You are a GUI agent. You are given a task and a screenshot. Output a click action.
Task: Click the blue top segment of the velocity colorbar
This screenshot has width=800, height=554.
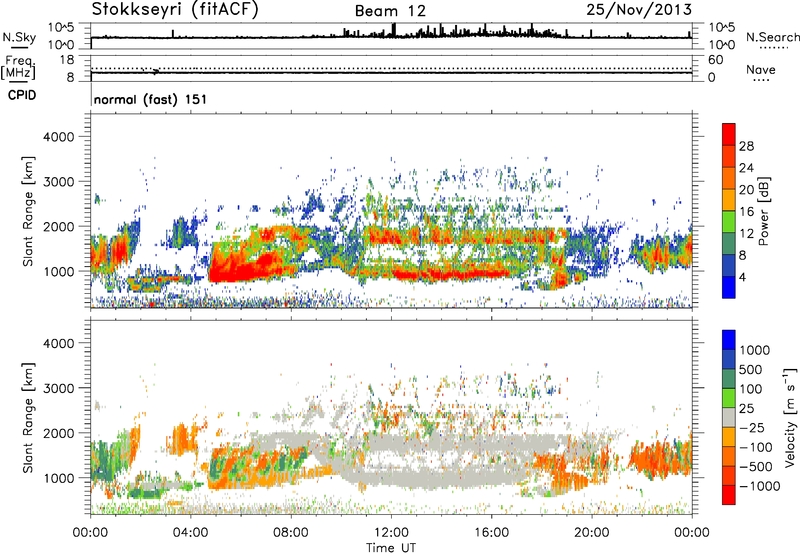(729, 340)
